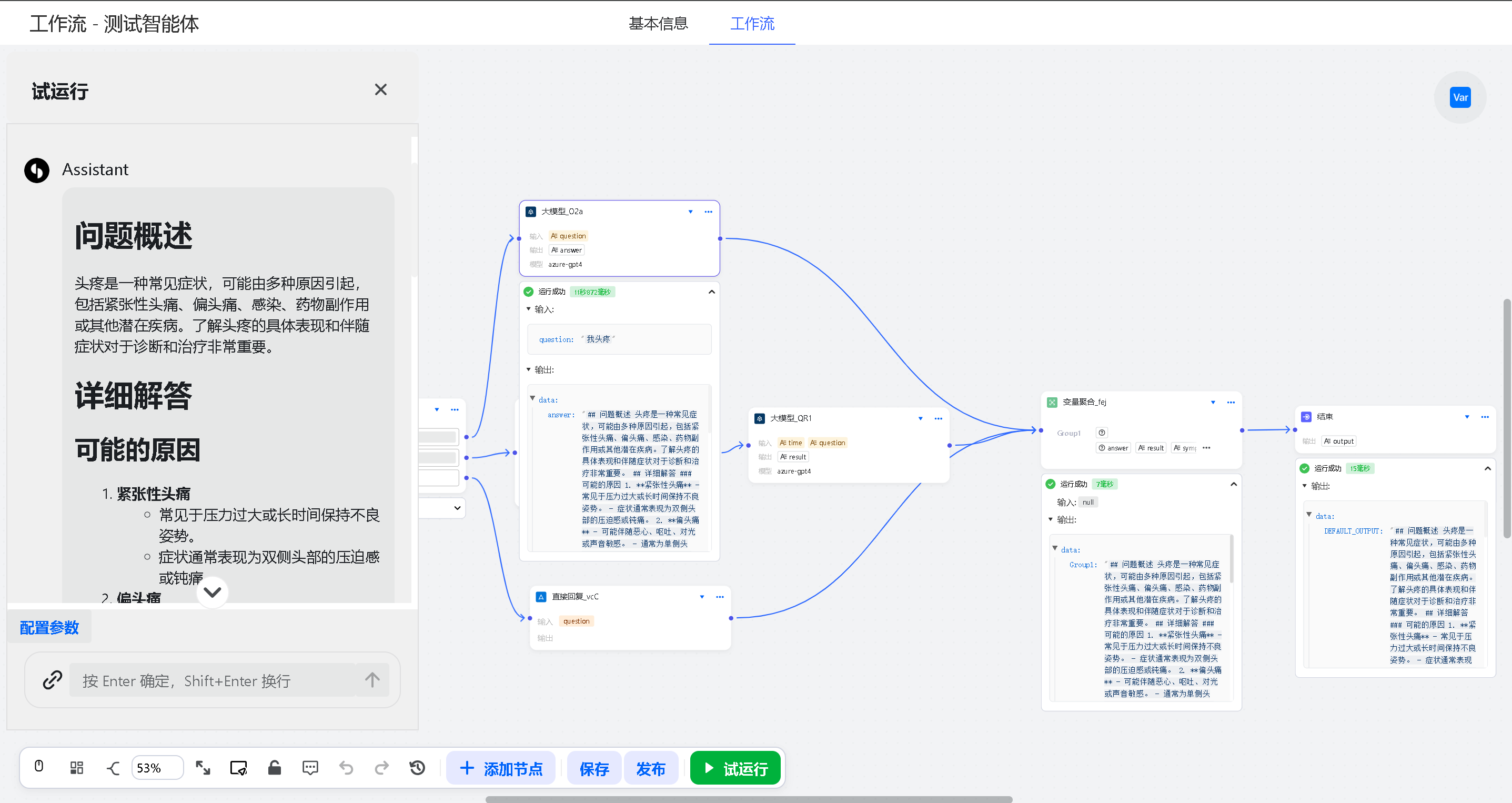This screenshot has width=1512, height=803.
Task: Click the bottom horizontal canvas scrollbar
Action: pos(748,799)
